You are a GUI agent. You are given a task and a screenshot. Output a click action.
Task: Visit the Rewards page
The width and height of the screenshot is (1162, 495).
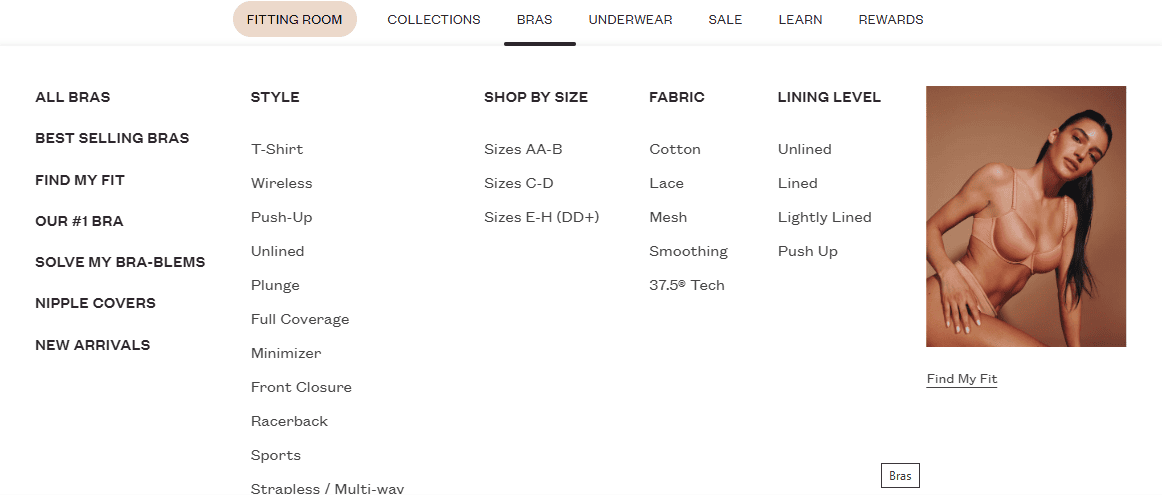pos(891,20)
